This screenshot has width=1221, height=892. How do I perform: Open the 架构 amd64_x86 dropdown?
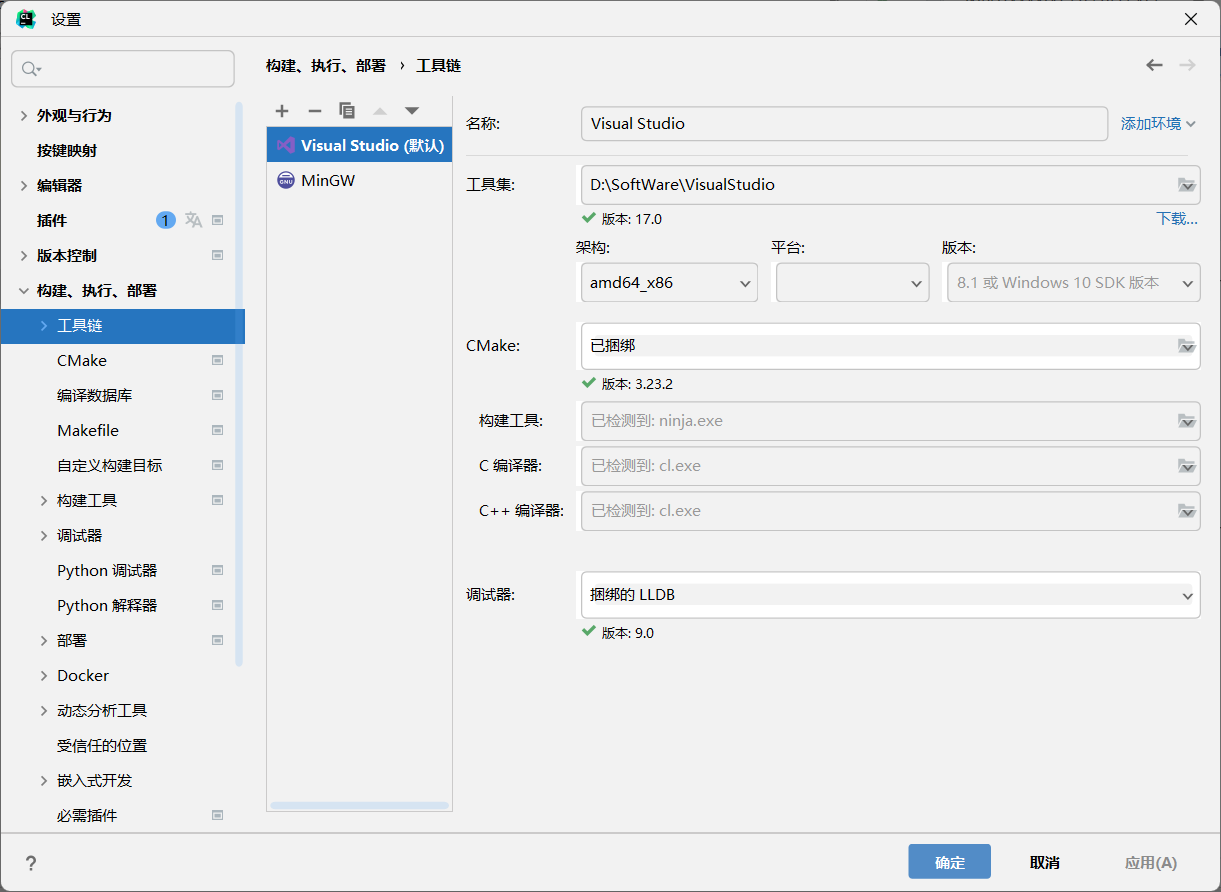pos(669,283)
